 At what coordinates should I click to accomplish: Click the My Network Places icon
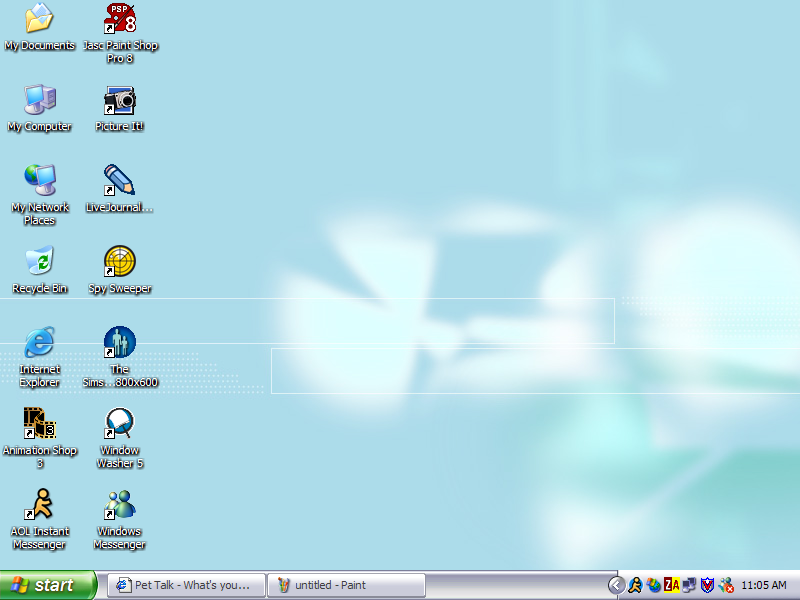click(40, 181)
